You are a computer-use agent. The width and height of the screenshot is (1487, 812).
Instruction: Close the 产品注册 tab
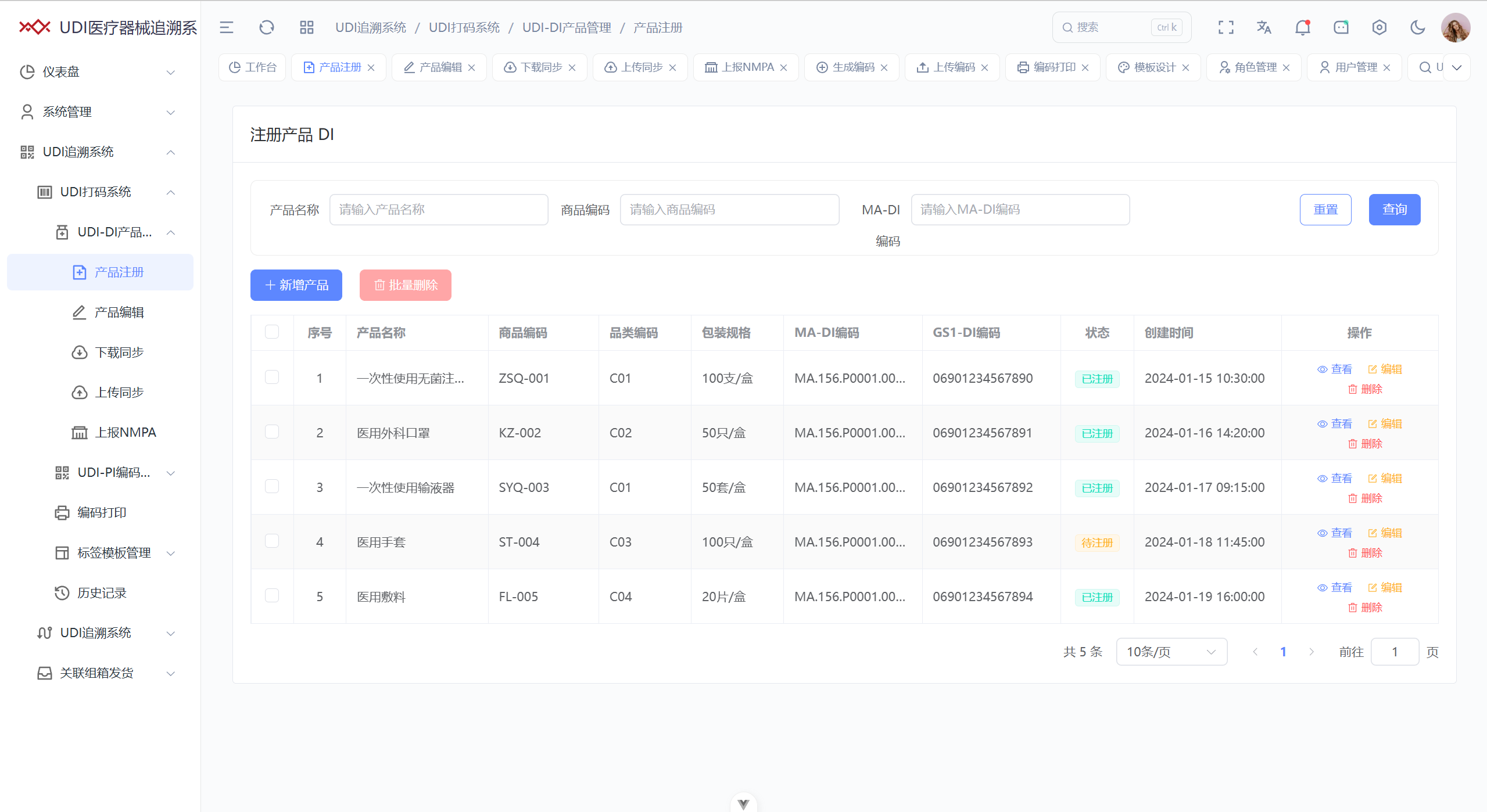pyautogui.click(x=371, y=67)
